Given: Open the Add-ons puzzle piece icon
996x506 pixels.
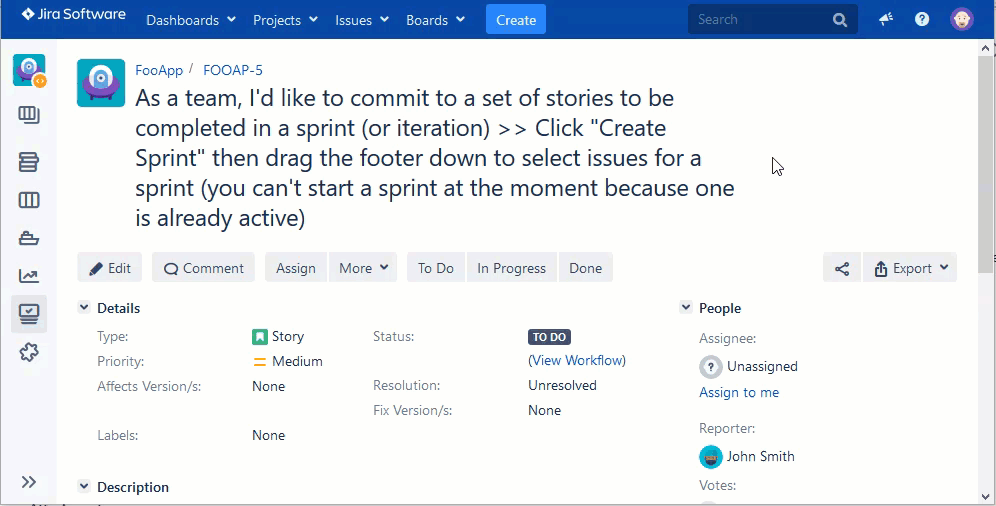Looking at the screenshot, I should tap(29, 352).
